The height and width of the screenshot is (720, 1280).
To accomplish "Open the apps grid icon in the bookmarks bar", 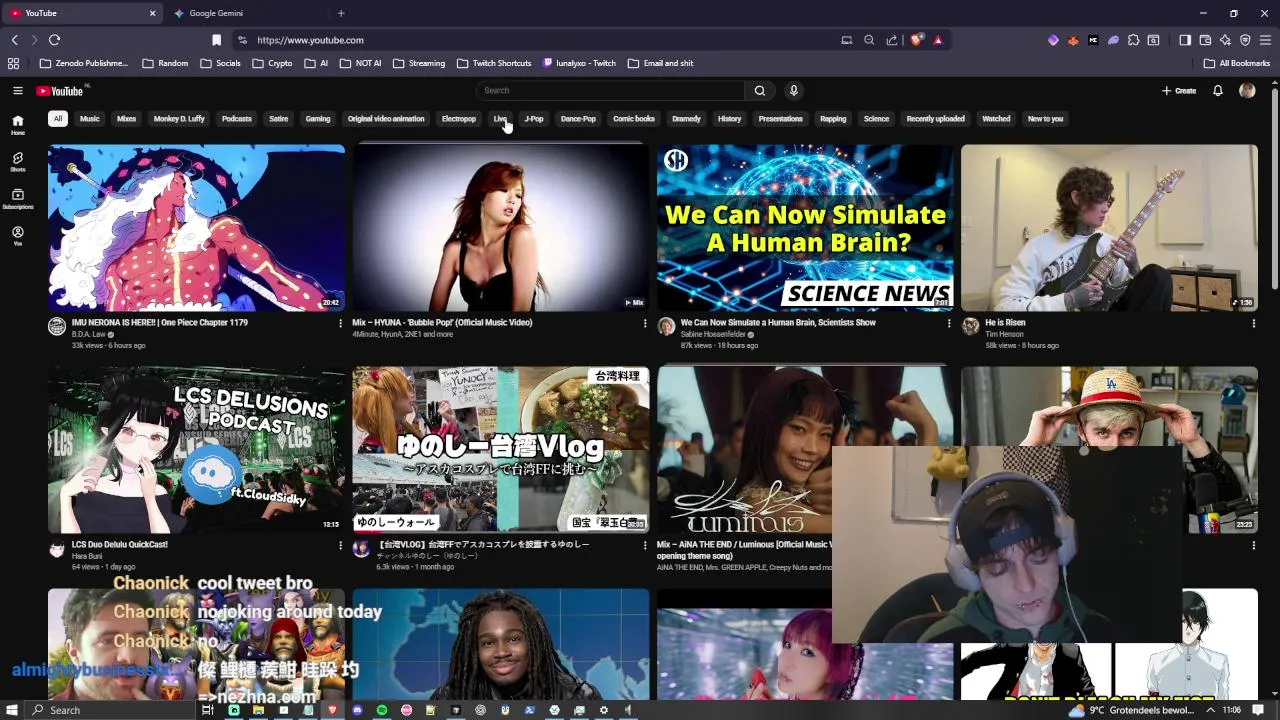I will click(13, 63).
